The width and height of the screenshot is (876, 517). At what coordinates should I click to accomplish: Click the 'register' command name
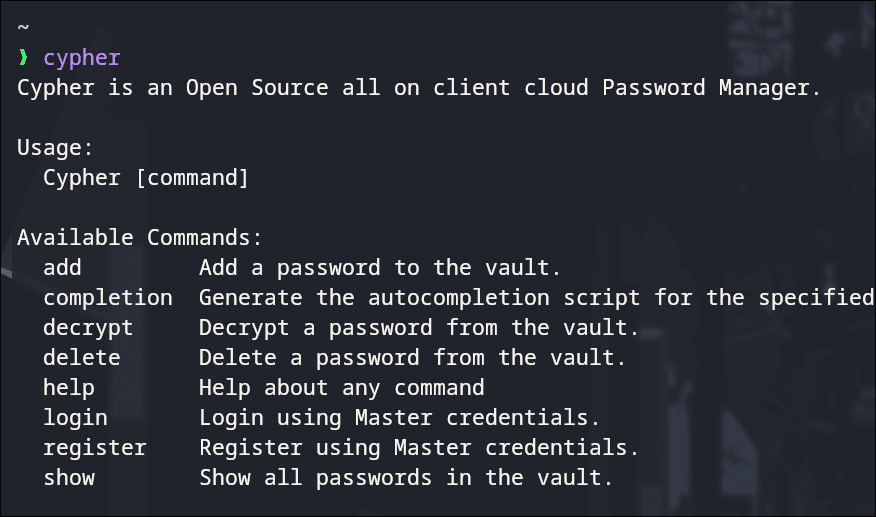click(x=94, y=448)
